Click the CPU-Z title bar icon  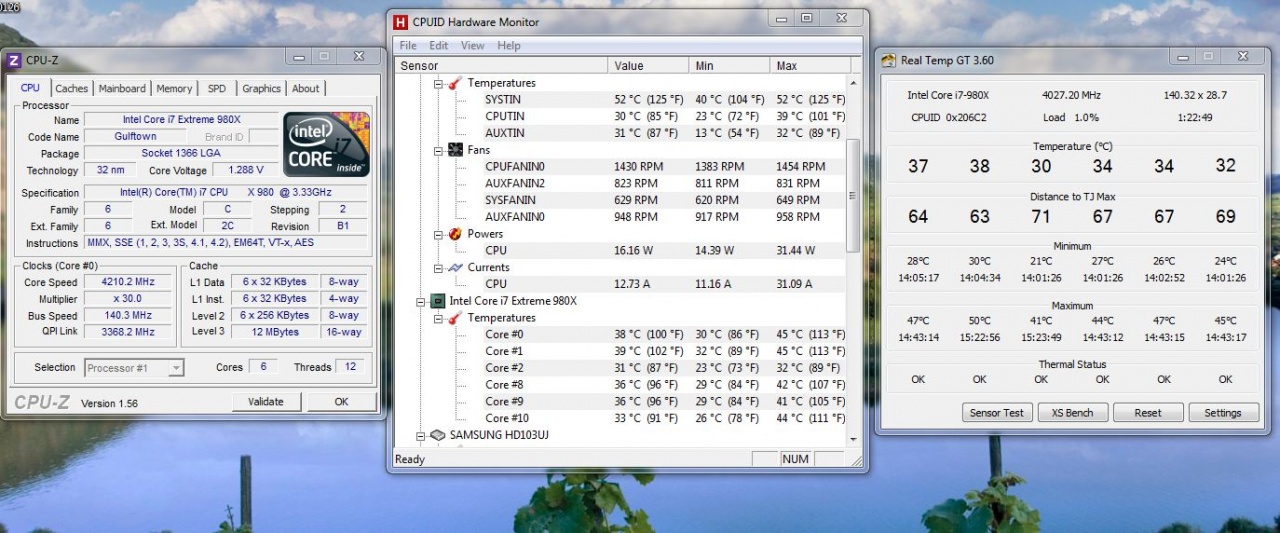[14, 60]
